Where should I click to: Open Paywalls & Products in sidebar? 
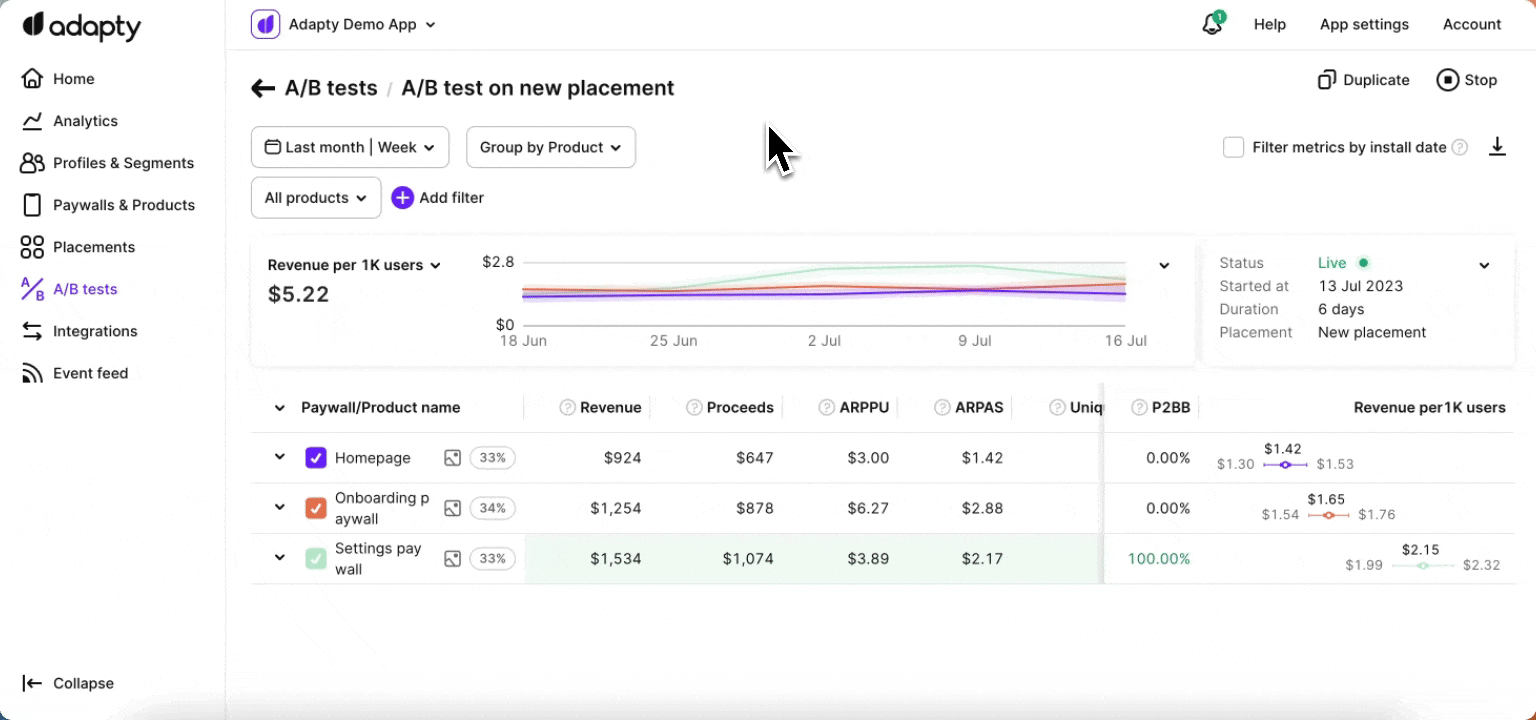(x=123, y=205)
